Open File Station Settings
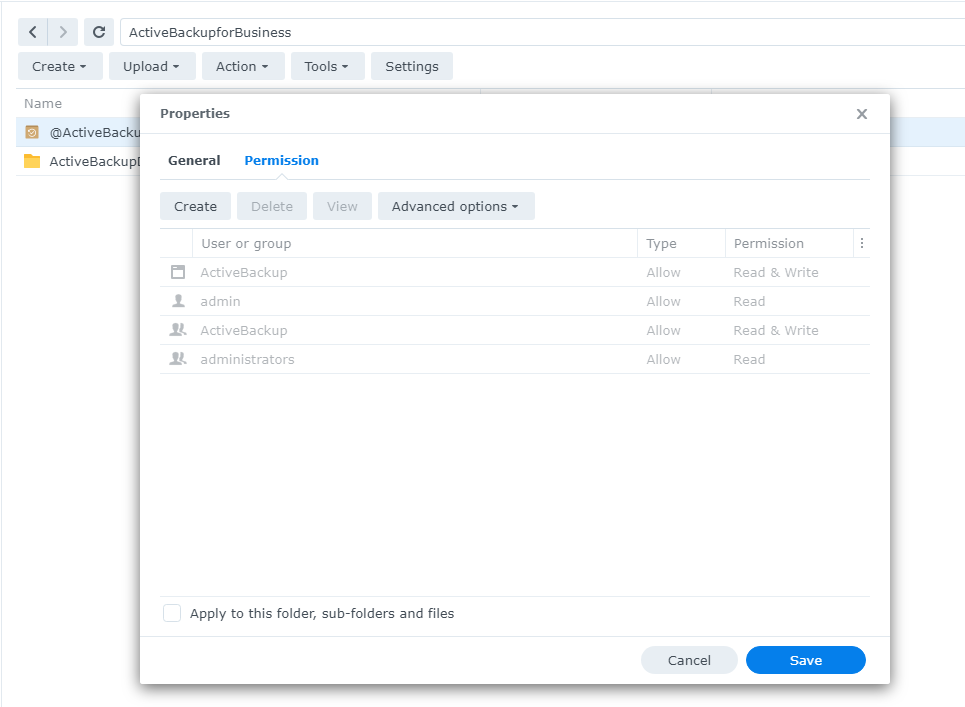 click(411, 66)
